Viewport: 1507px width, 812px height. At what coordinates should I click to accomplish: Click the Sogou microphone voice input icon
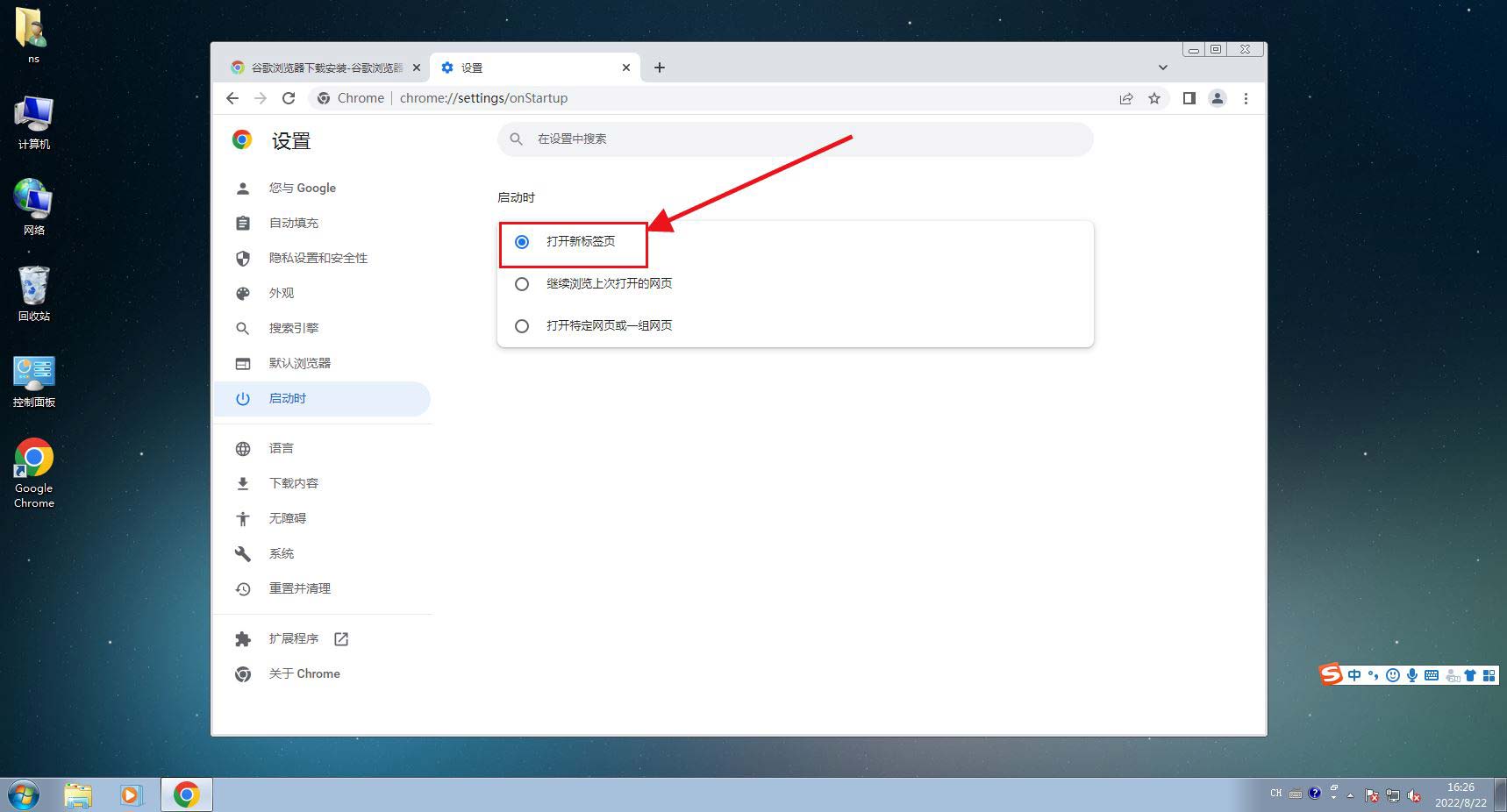(x=1412, y=675)
